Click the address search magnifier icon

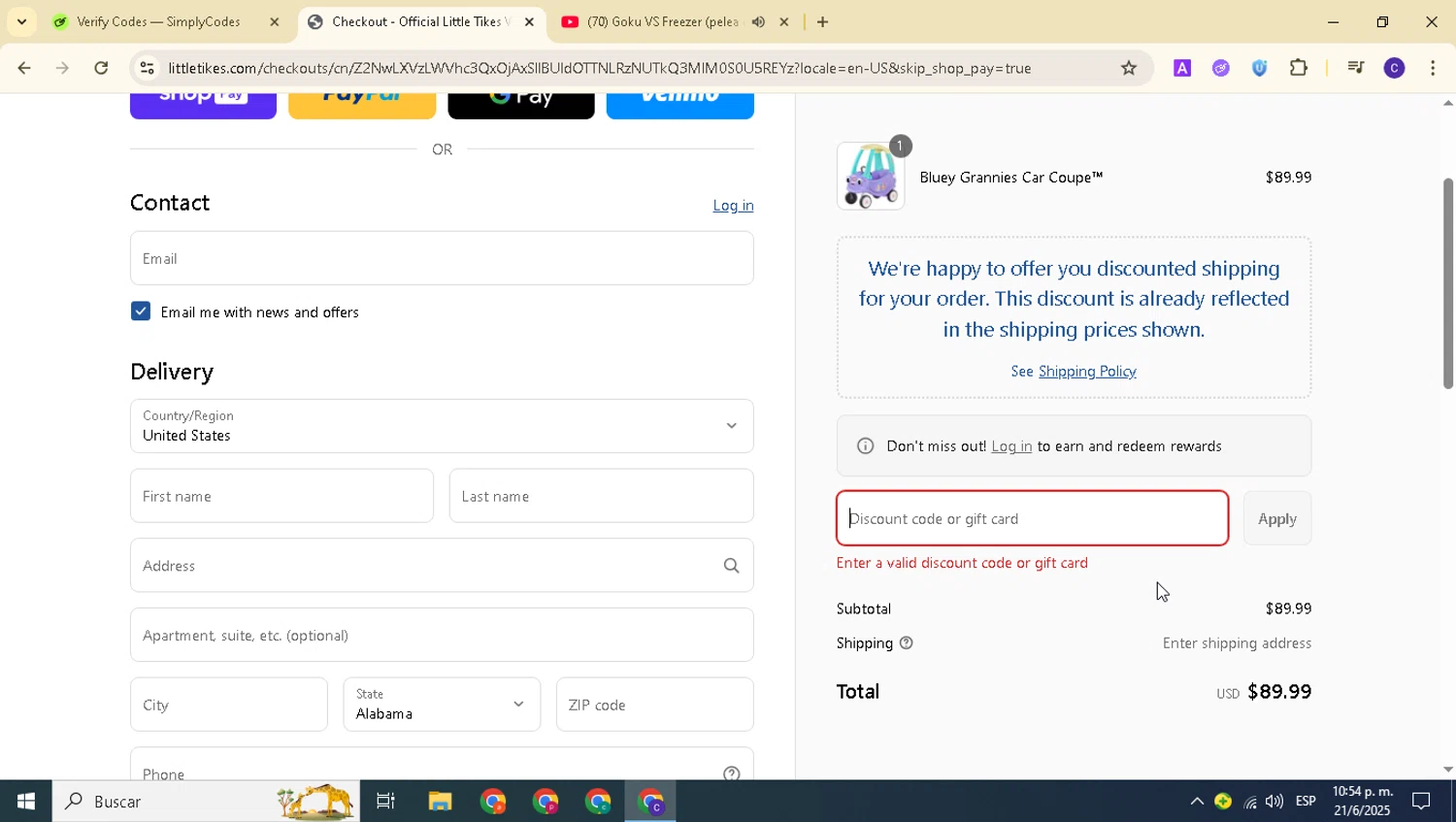(731, 566)
